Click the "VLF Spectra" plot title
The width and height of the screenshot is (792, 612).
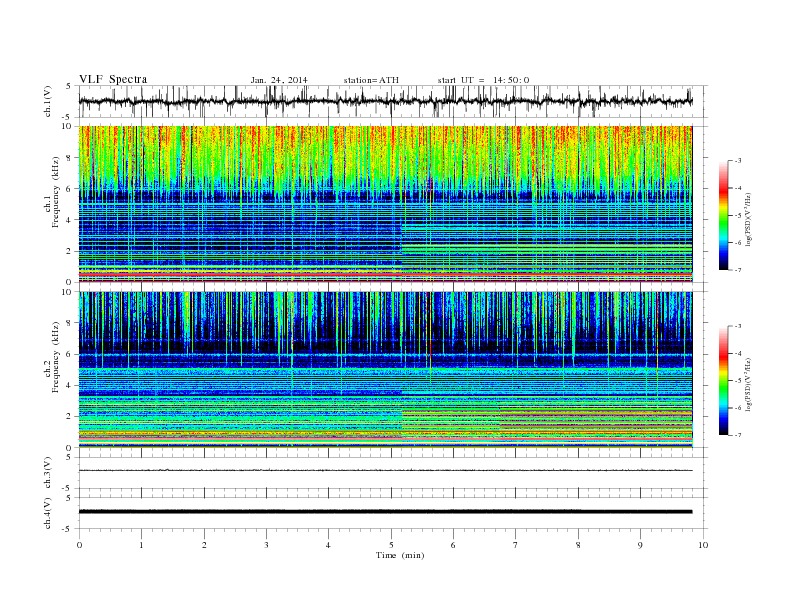[113, 79]
